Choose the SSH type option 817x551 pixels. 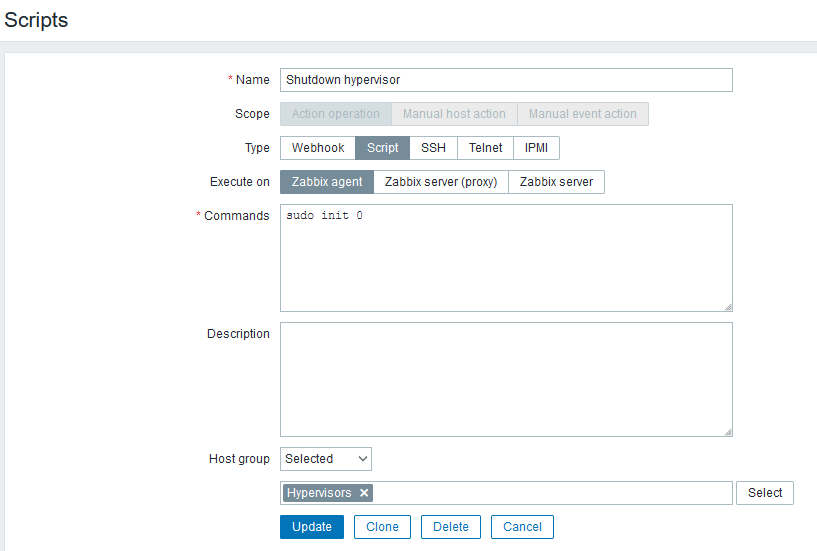tap(433, 148)
